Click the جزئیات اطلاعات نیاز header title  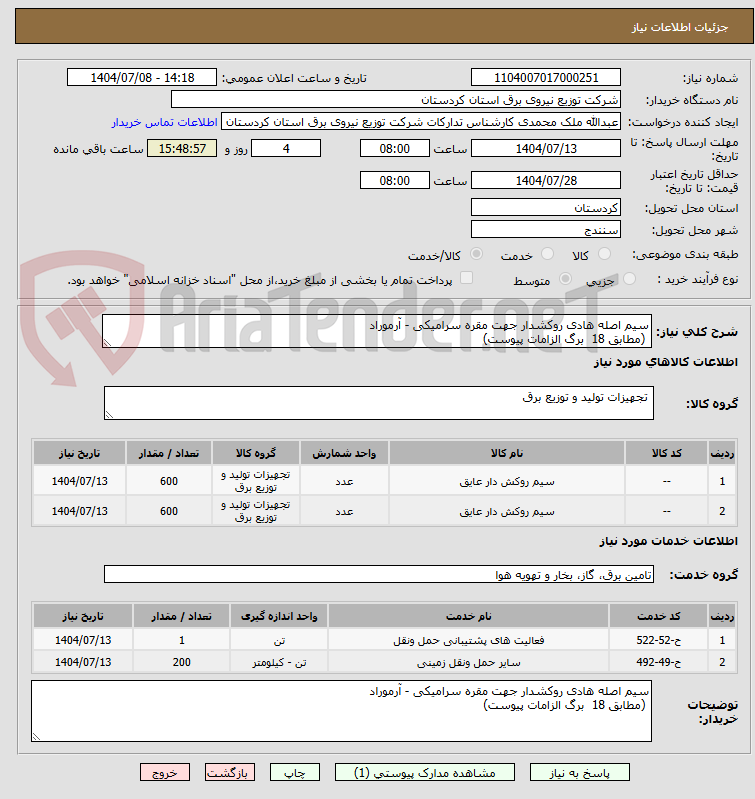tap(680, 27)
